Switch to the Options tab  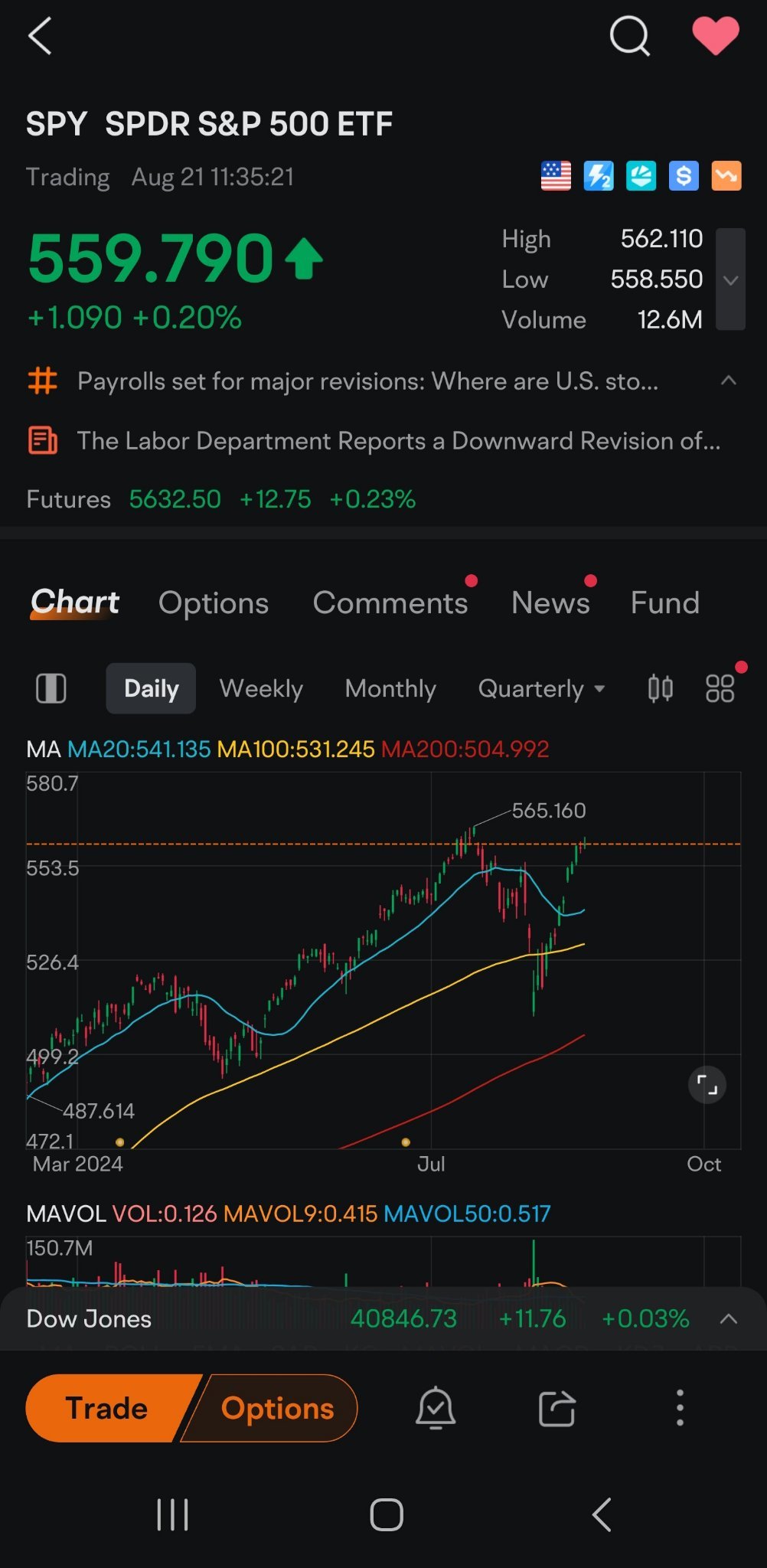coord(214,603)
